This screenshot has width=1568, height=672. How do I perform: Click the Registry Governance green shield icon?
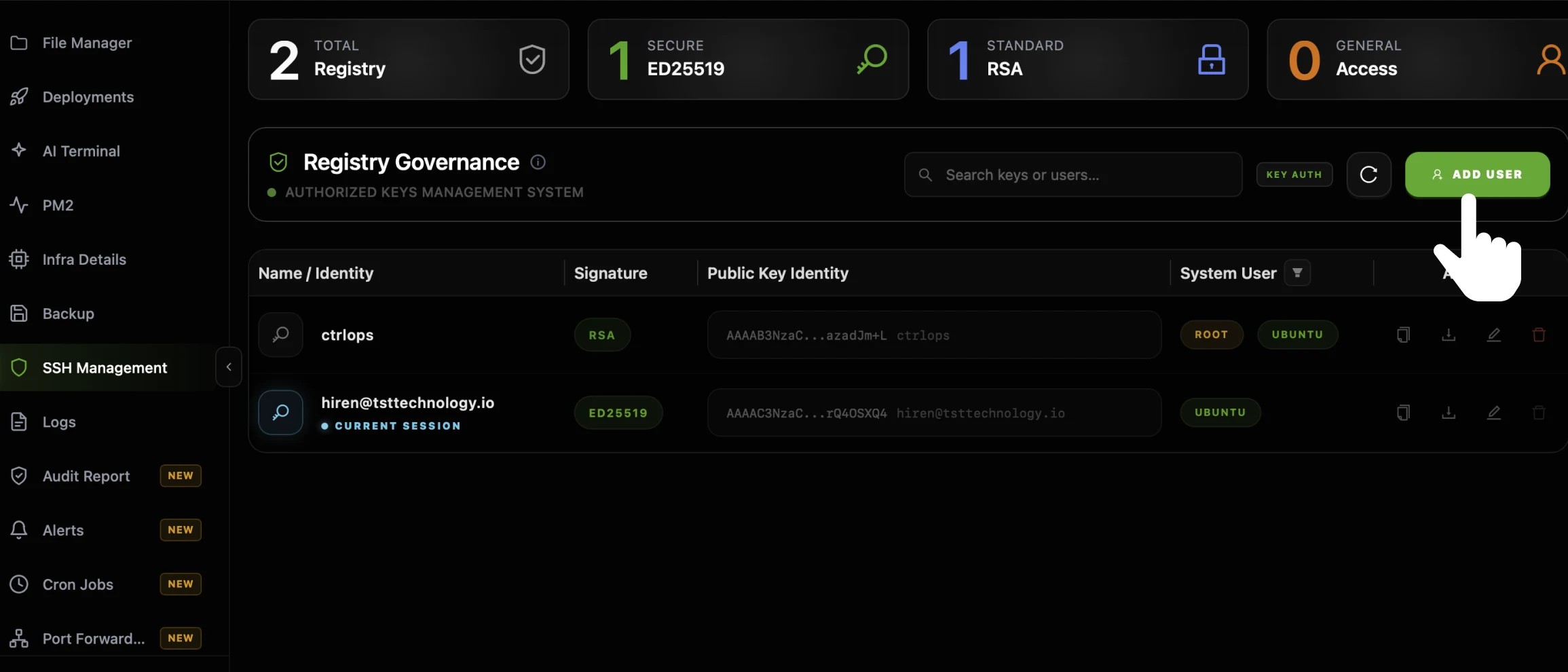[x=278, y=162]
